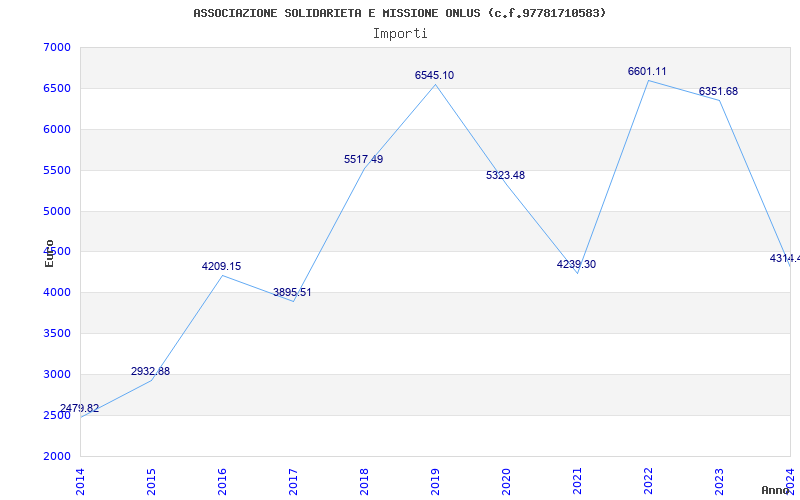Click the y-axis tick 7000
The image size is (800, 500).
57,47
